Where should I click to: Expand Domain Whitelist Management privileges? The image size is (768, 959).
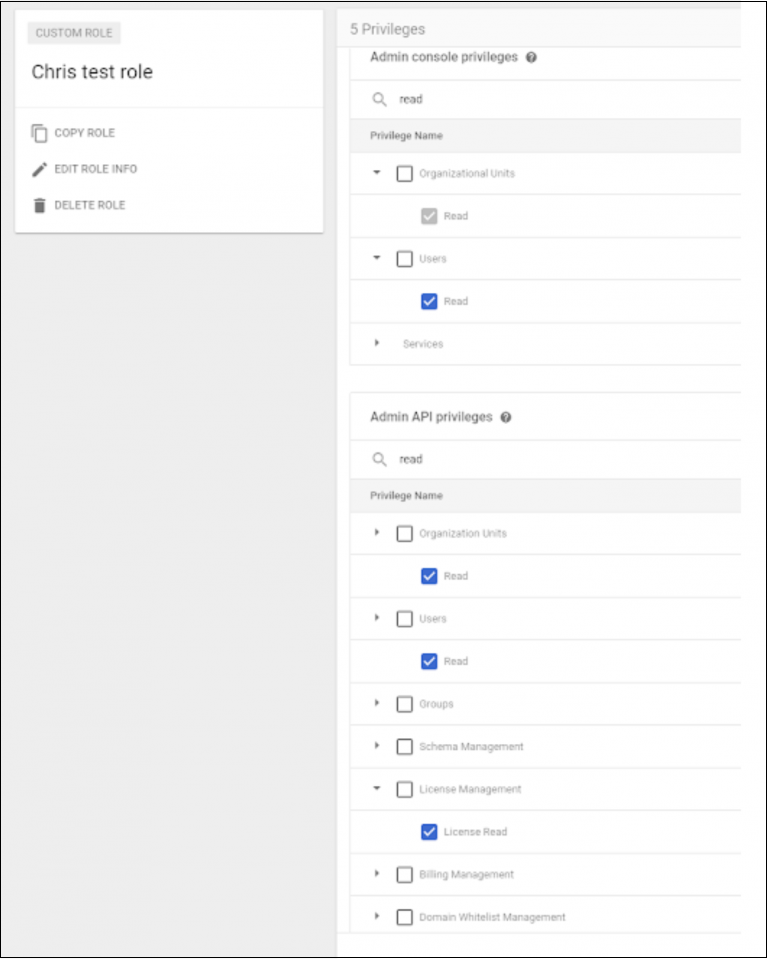[x=376, y=916]
